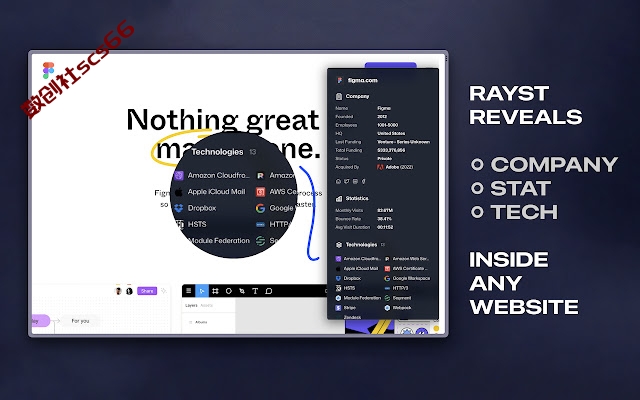
Task: Click the Avg Visit Duration value
Action: coord(385,227)
